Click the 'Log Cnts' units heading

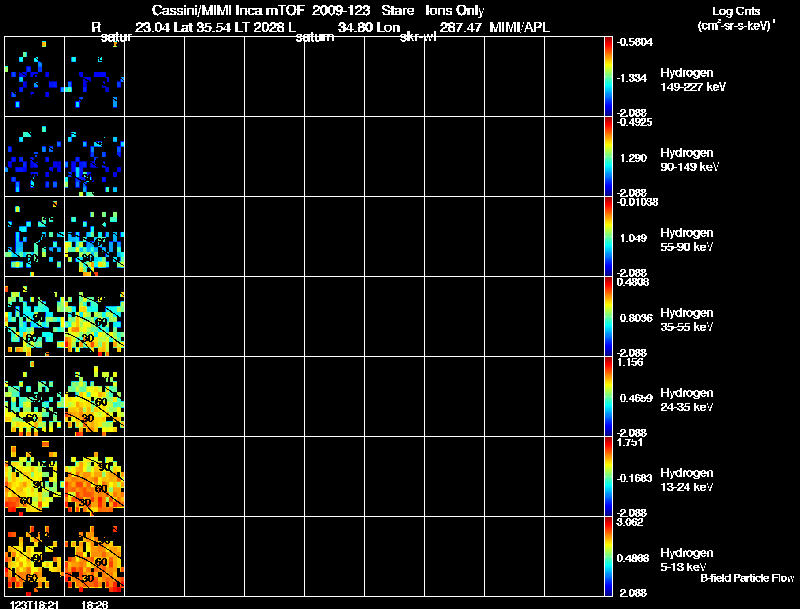click(736, 11)
